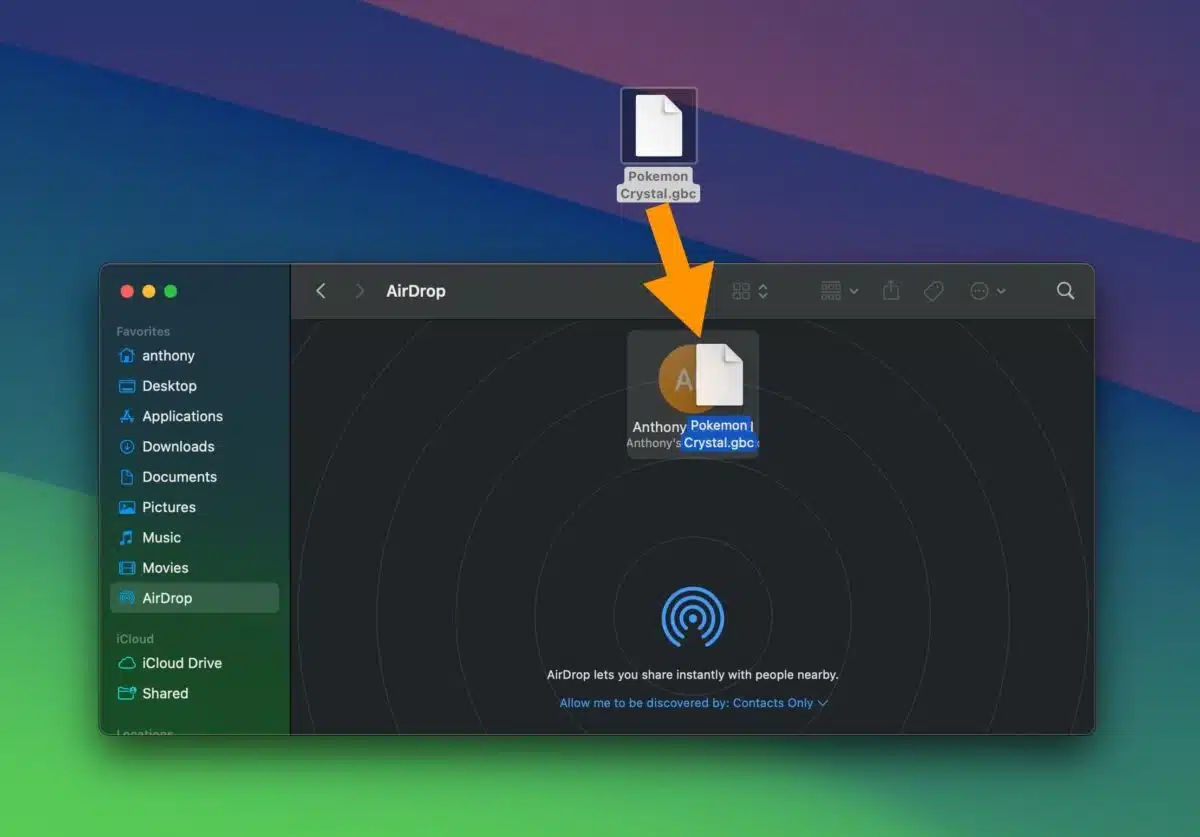
Task: Open 'Allow me to be discovered by' dropdown
Action: 693,703
